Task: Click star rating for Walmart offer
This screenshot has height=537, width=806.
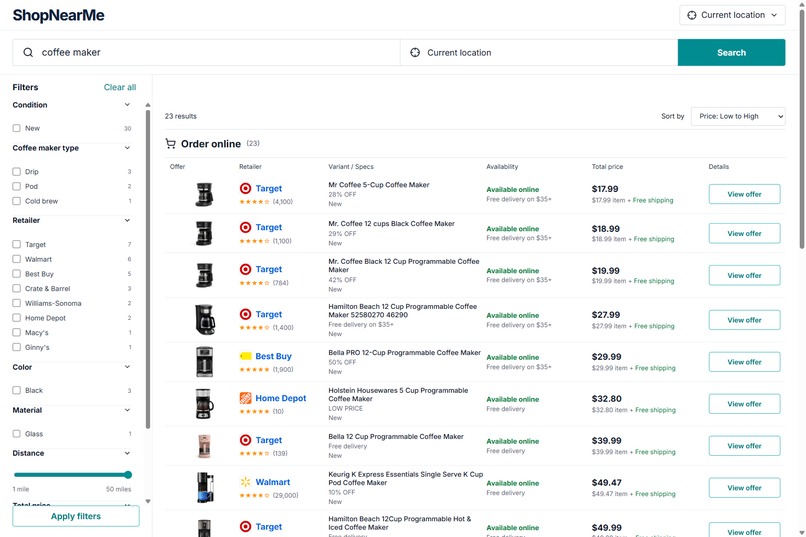Action: pyautogui.click(x=254, y=495)
